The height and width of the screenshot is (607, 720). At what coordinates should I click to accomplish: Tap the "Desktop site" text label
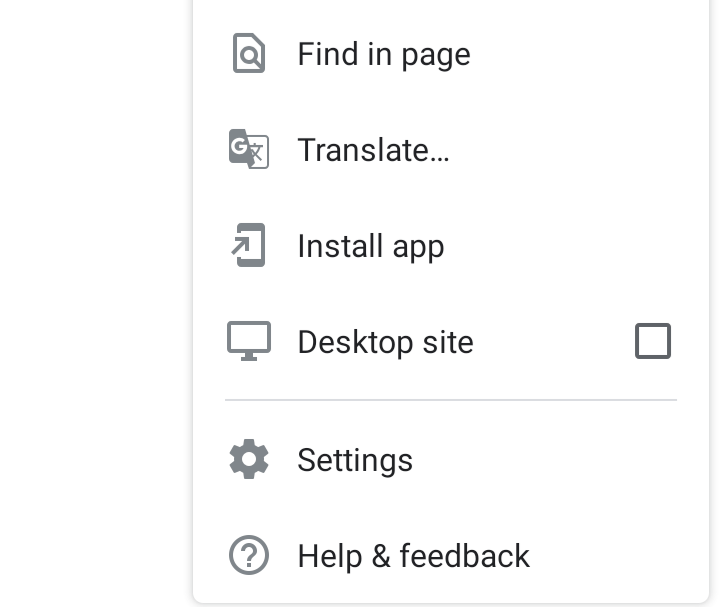click(385, 342)
